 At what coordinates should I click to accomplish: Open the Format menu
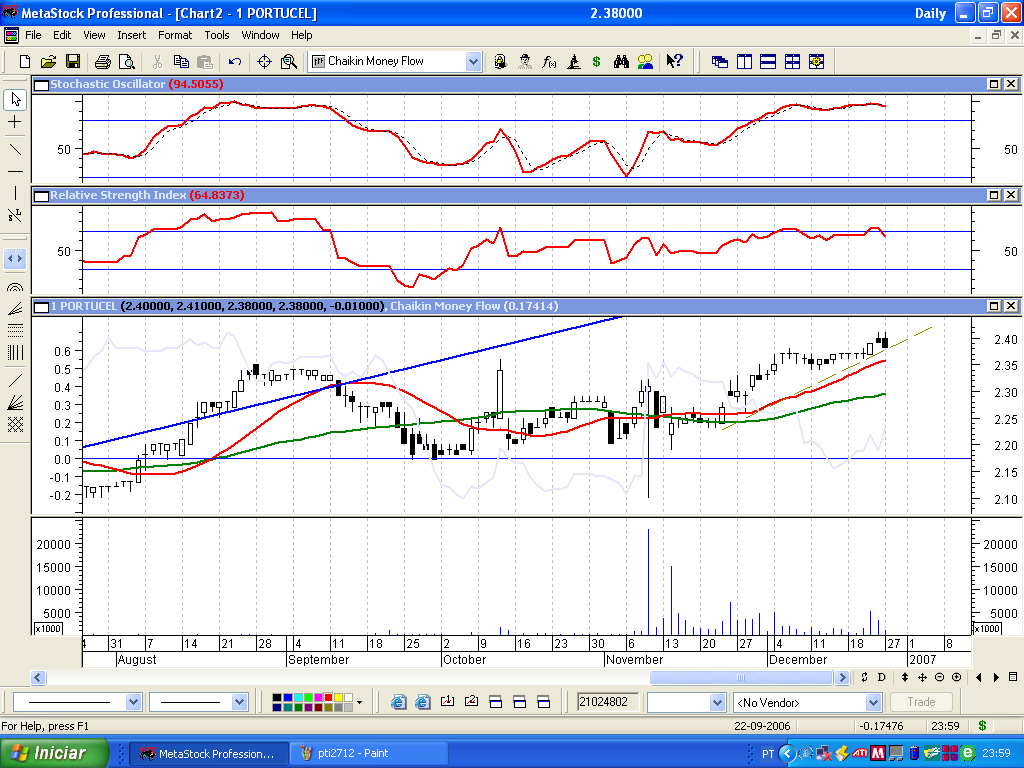point(175,35)
